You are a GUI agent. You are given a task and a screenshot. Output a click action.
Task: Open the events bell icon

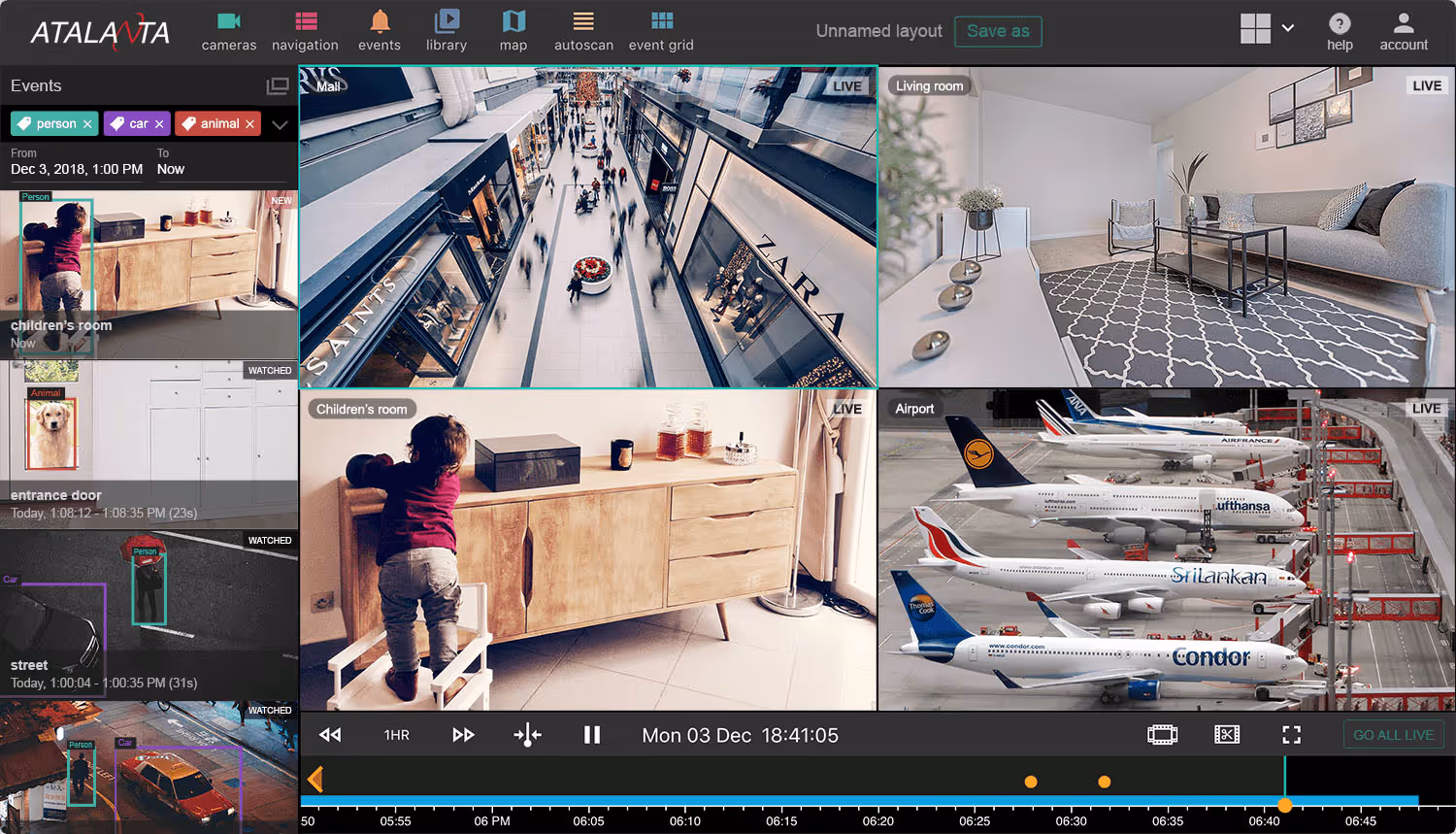tap(380, 30)
